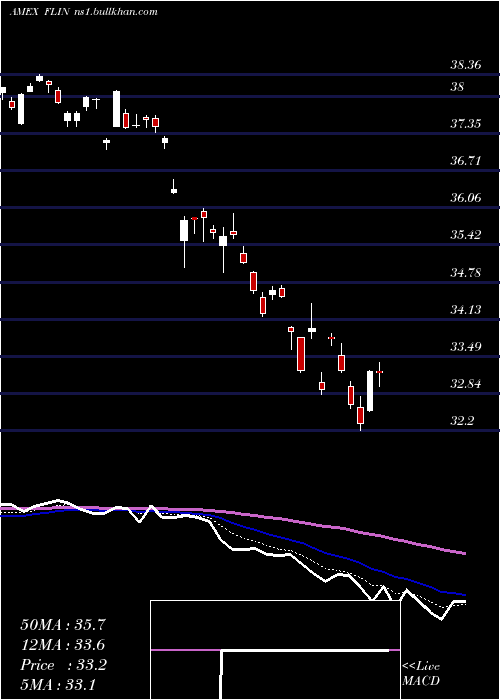
Task: Click the '12MA : 33.6' readout
Action: (63, 645)
